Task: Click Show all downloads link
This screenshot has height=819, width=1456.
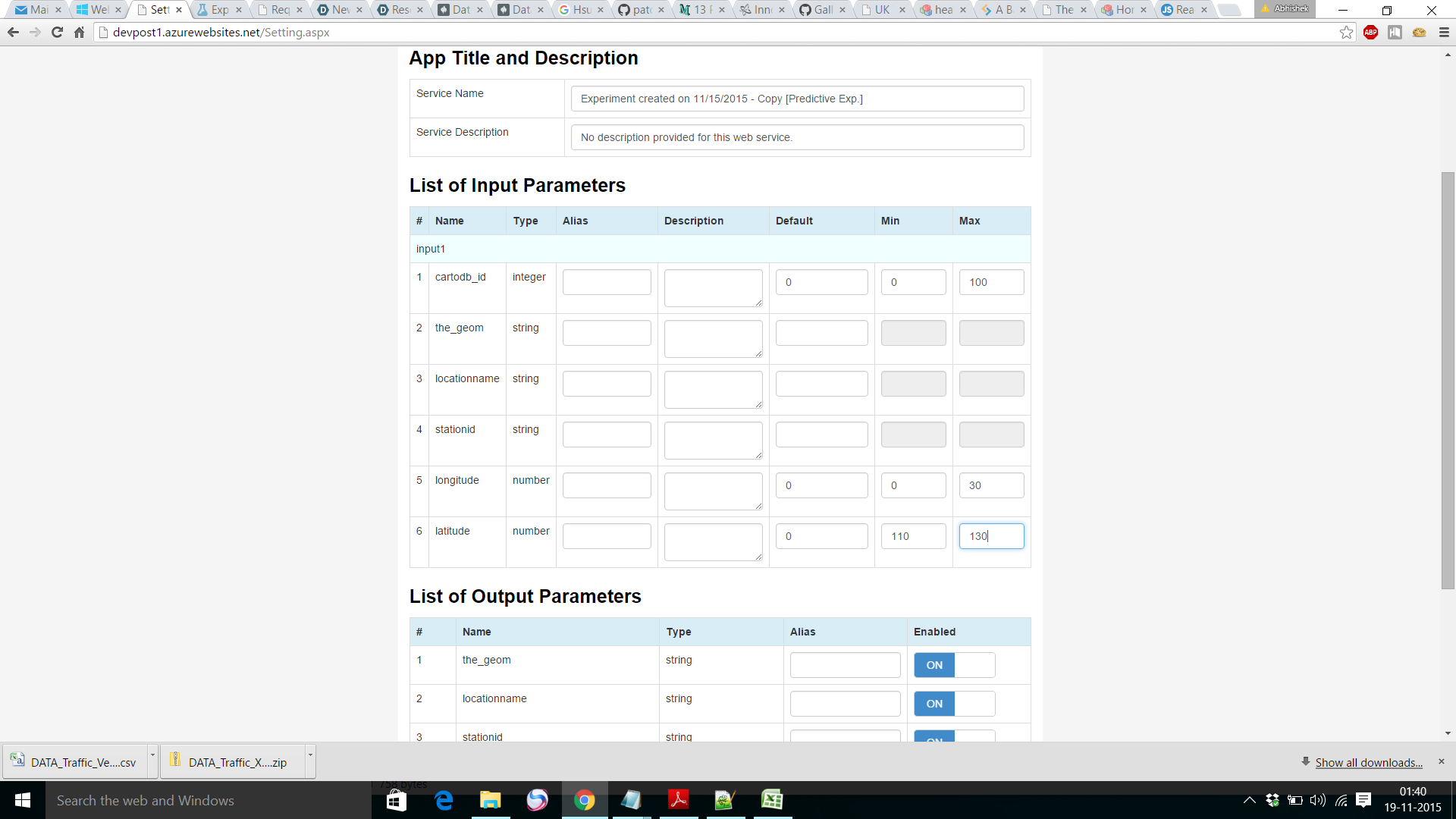Action: tap(1368, 763)
